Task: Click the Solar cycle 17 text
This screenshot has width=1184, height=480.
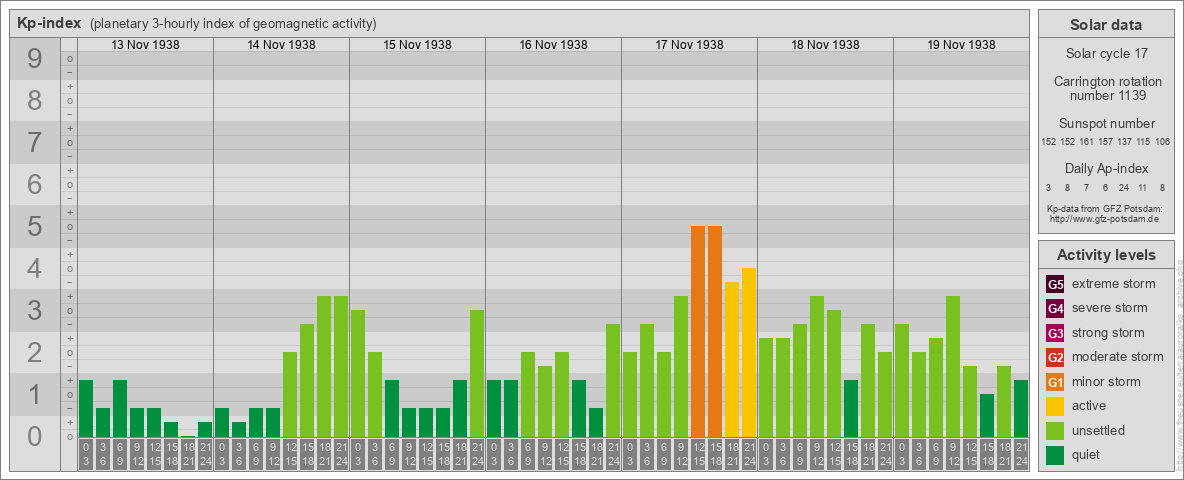Action: click(1106, 54)
